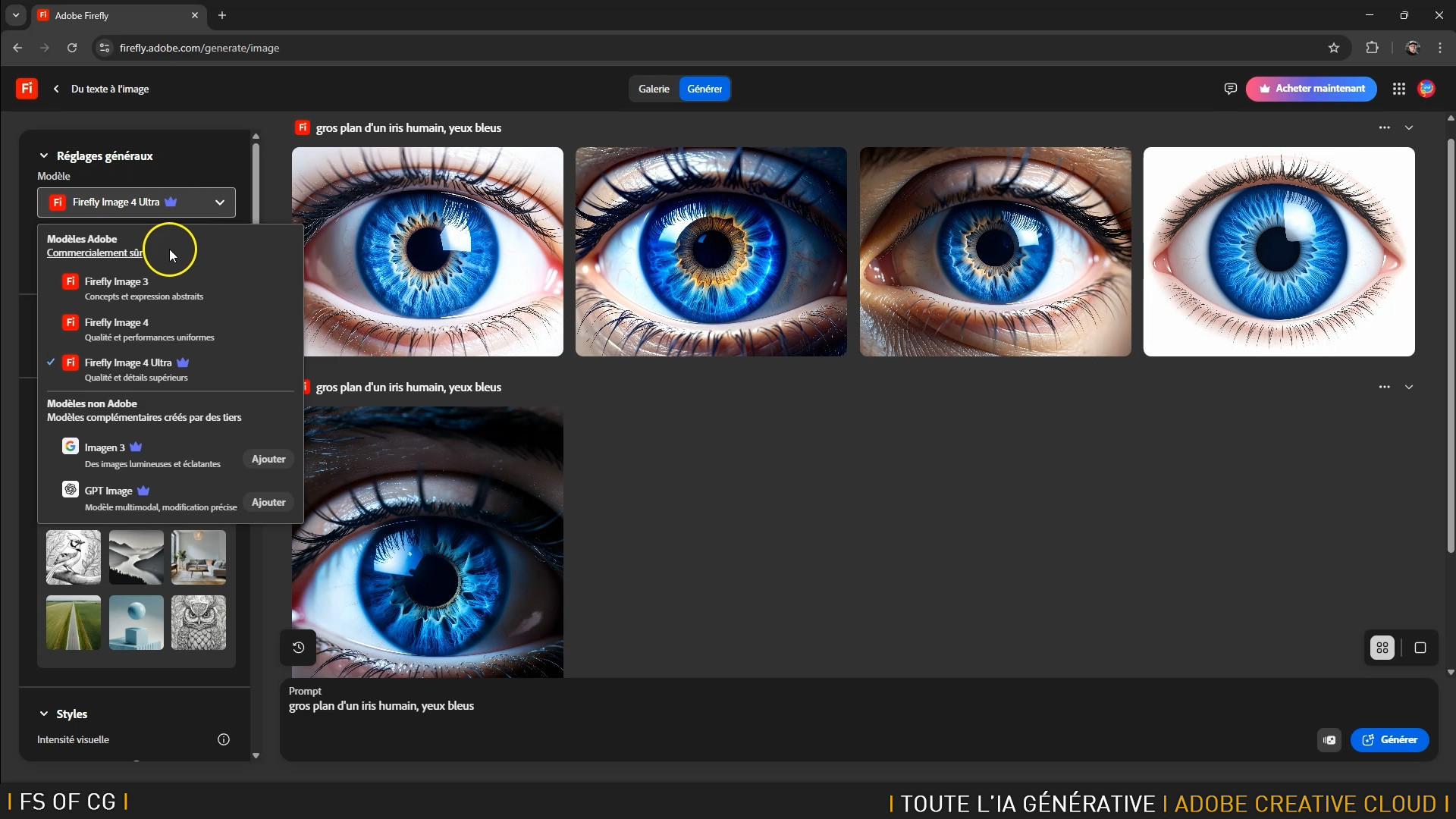Open the Firefly Image 4 Ultra model dropdown
1456x819 pixels.
point(136,202)
